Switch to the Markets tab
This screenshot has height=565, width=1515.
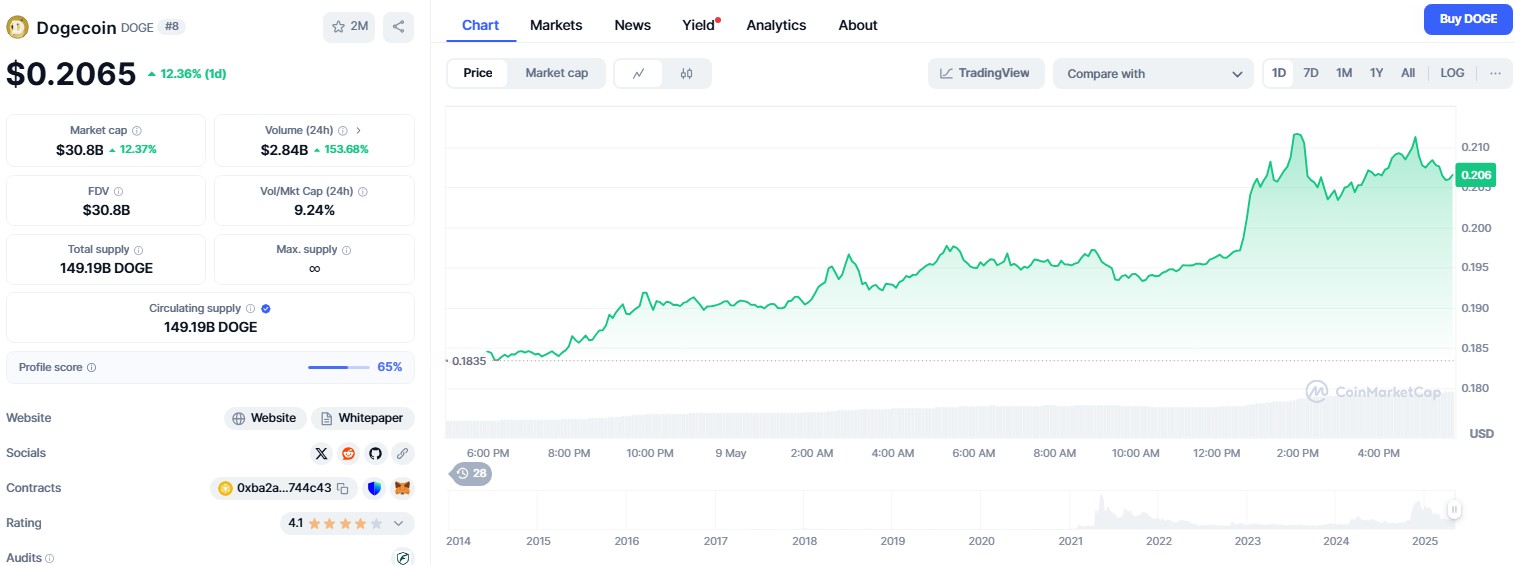click(x=556, y=25)
